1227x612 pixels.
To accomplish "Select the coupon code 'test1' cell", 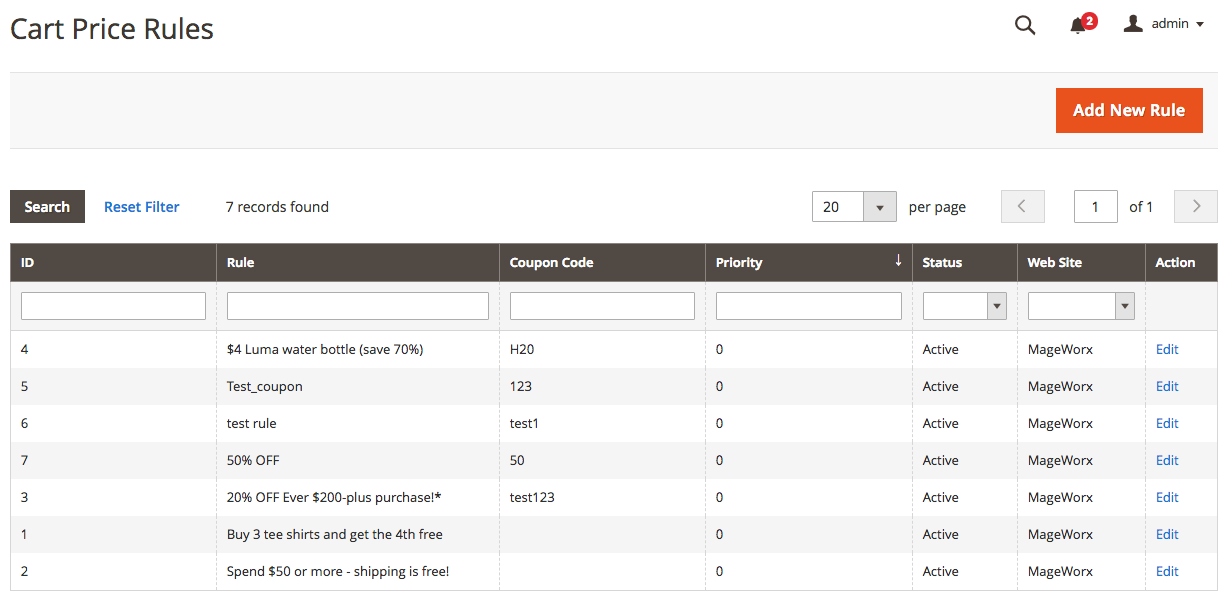I will click(x=602, y=424).
